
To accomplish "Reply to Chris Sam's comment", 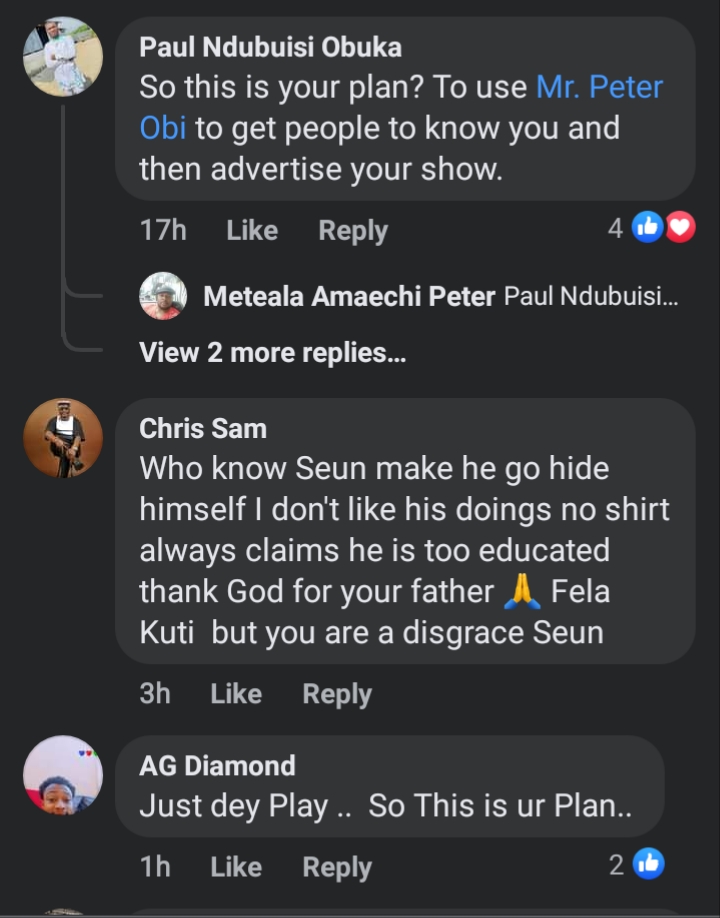I will [x=337, y=694].
